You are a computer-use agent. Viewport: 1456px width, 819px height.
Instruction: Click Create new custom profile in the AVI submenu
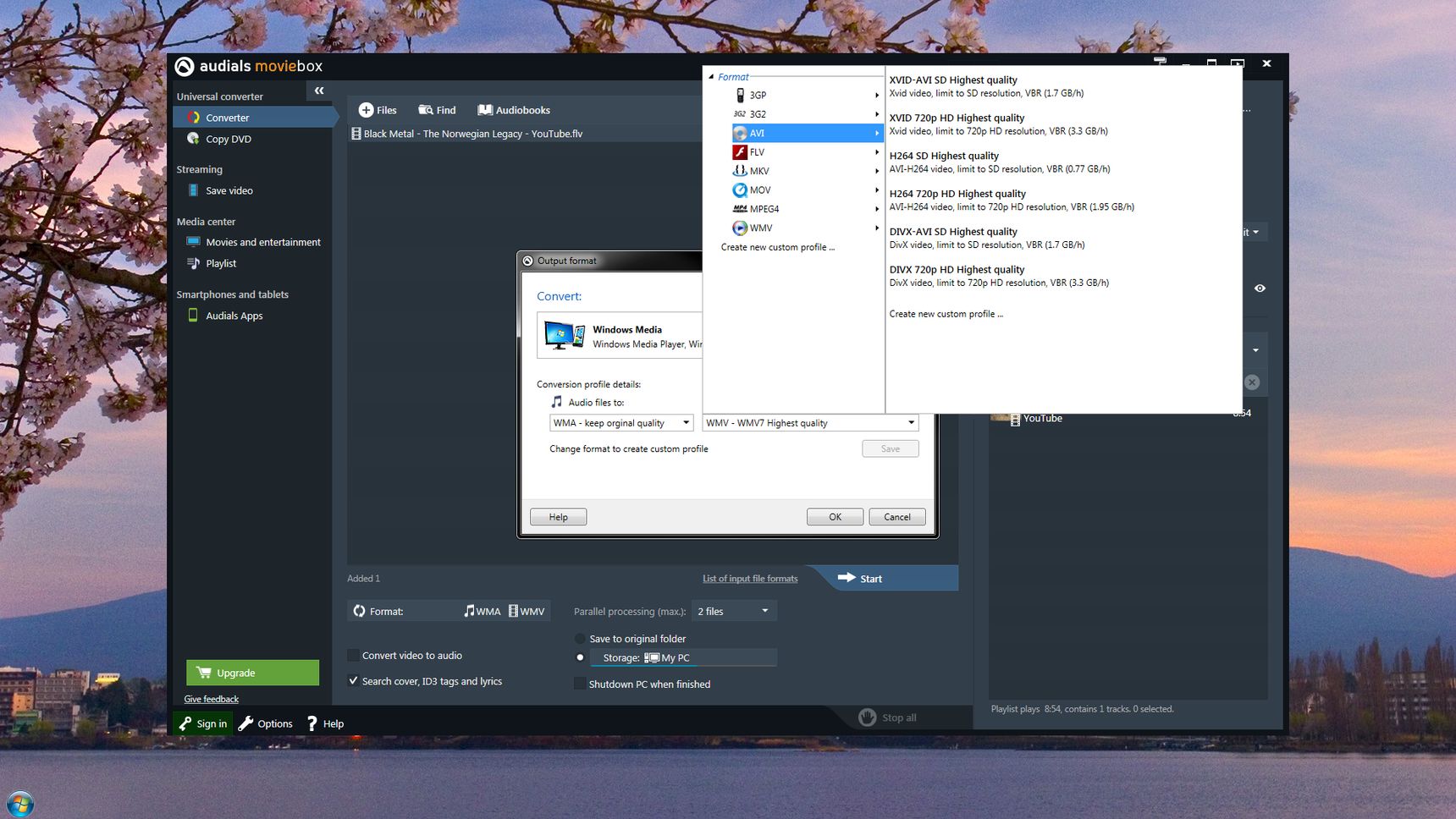coord(946,314)
